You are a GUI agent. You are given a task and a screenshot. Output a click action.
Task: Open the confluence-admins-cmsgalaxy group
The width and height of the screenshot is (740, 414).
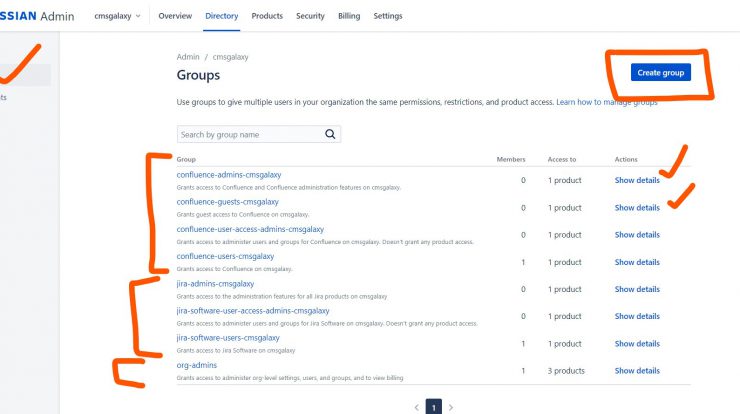229,175
